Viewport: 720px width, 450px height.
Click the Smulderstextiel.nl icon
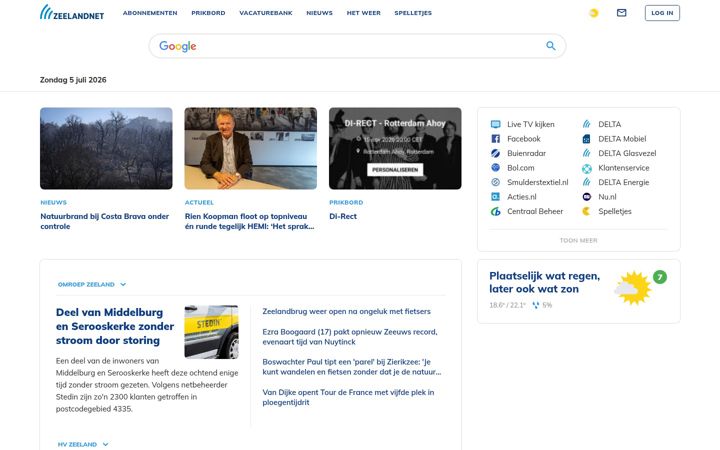coord(495,182)
